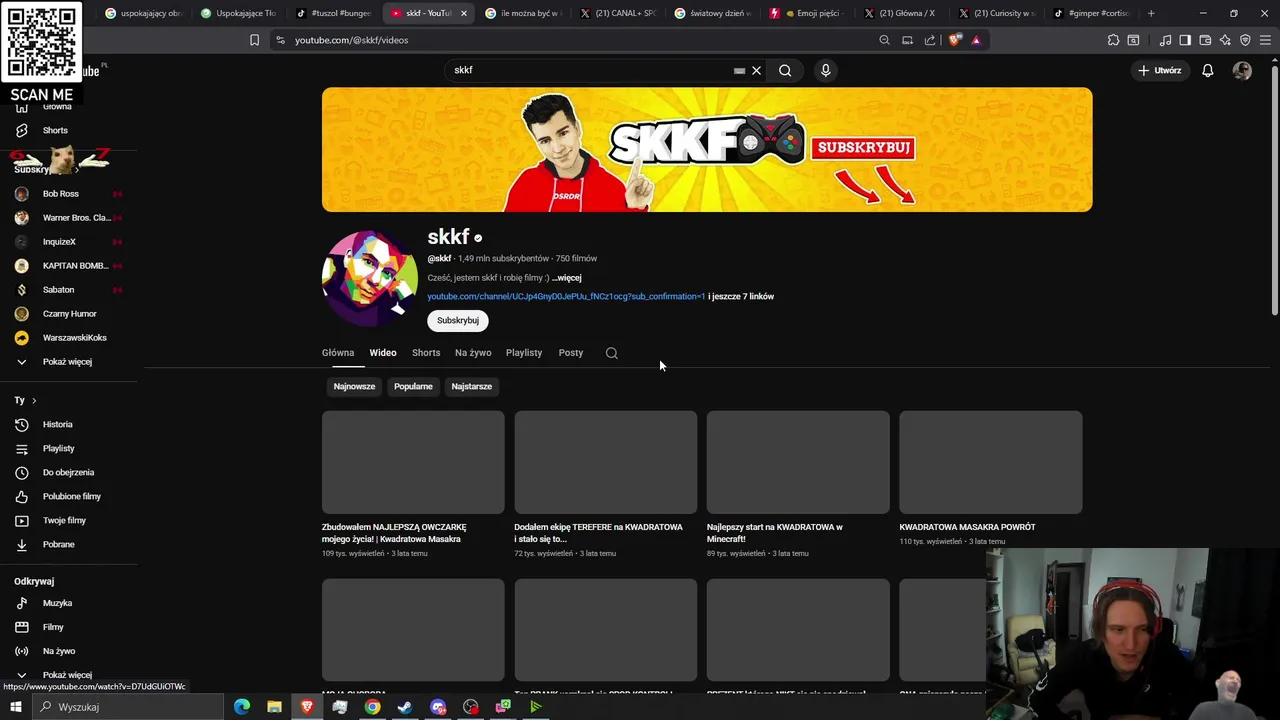Open the browser extensions puzzle icon
This screenshot has width=1280, height=720.
pyautogui.click(x=1113, y=40)
